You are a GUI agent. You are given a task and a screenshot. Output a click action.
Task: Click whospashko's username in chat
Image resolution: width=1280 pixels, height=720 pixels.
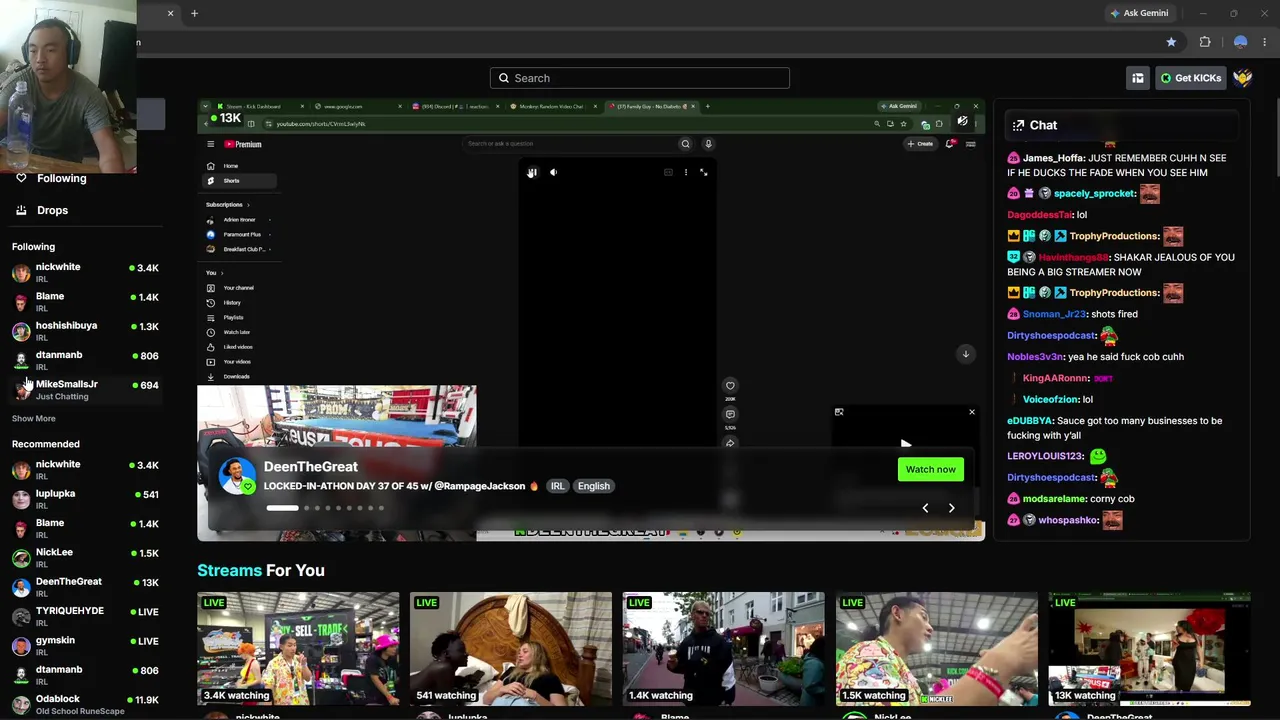pyautogui.click(x=1068, y=520)
